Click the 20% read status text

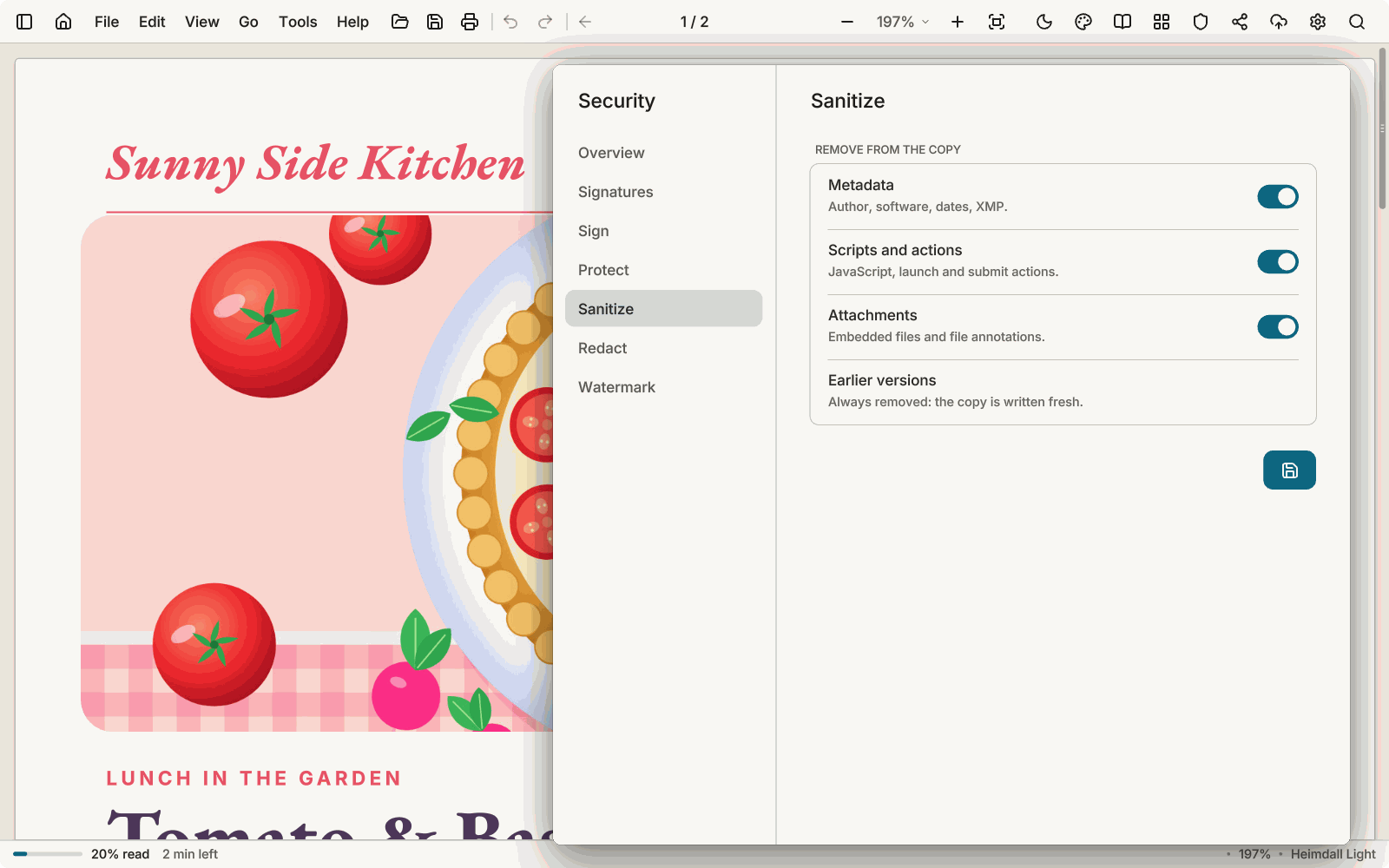tap(120, 854)
